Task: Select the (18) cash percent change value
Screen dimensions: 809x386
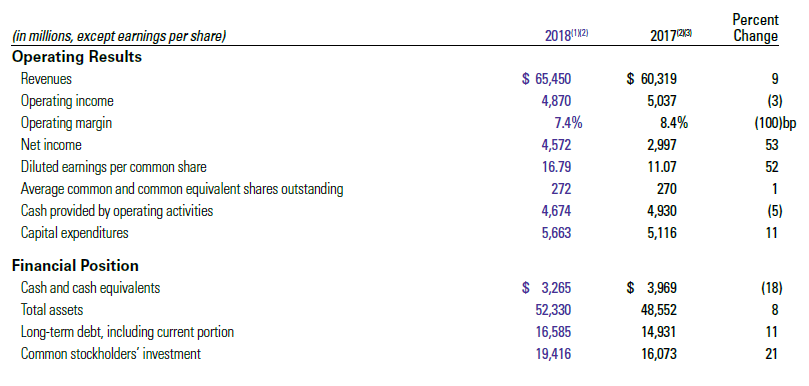Action: tap(772, 287)
